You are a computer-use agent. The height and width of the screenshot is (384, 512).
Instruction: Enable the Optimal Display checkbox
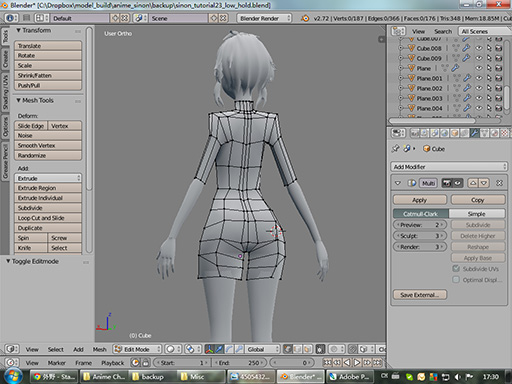point(456,280)
